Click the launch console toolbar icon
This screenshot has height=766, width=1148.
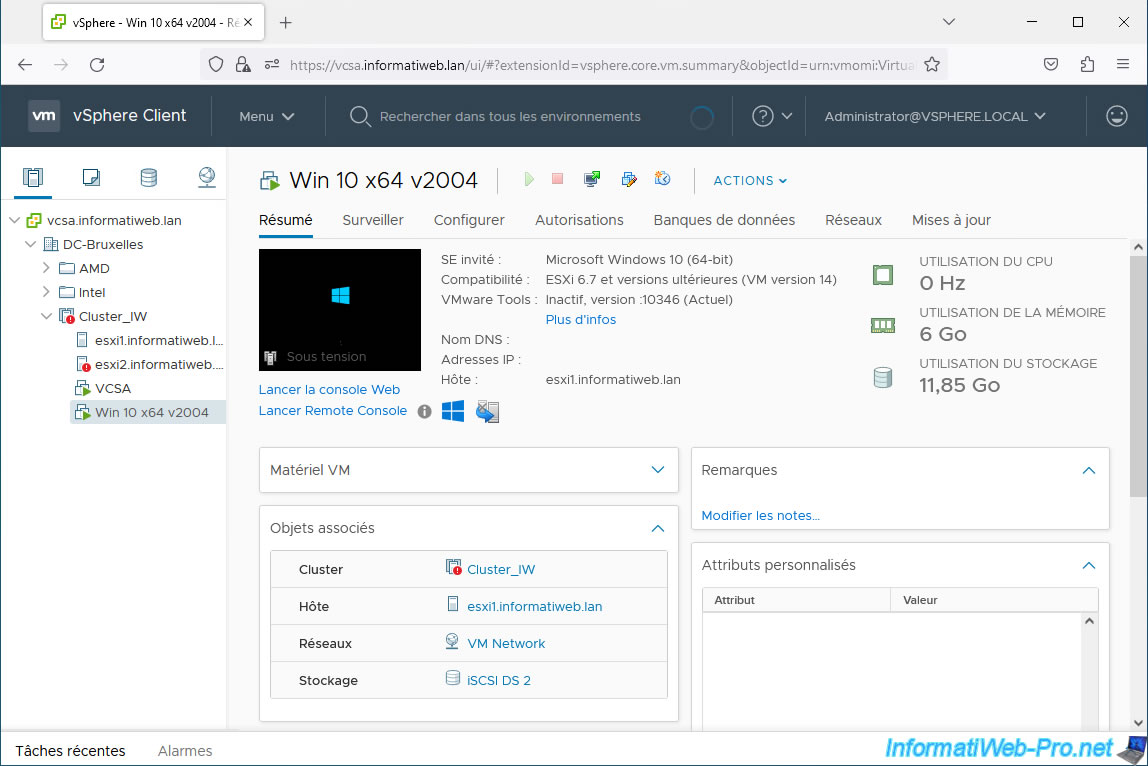pyautogui.click(x=592, y=179)
